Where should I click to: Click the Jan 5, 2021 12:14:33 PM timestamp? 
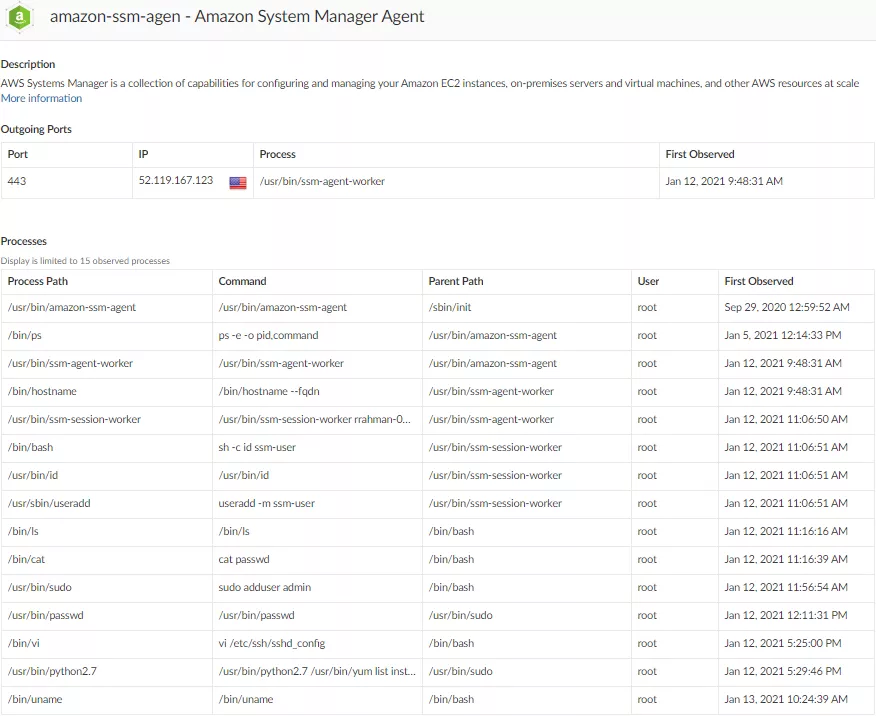783,335
